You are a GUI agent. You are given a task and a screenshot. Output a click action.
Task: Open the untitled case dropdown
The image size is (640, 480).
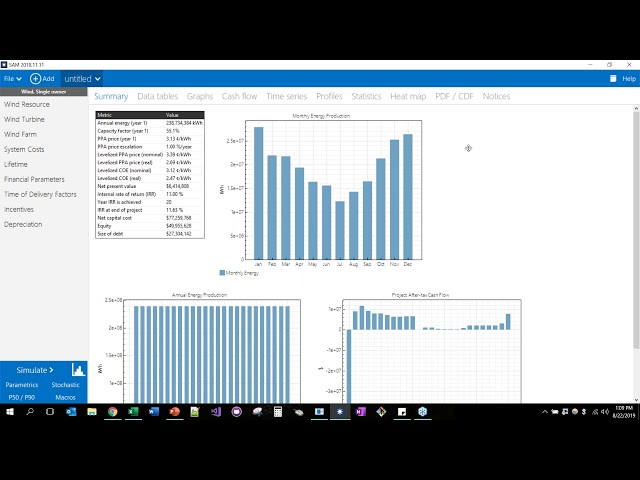[x=82, y=79]
